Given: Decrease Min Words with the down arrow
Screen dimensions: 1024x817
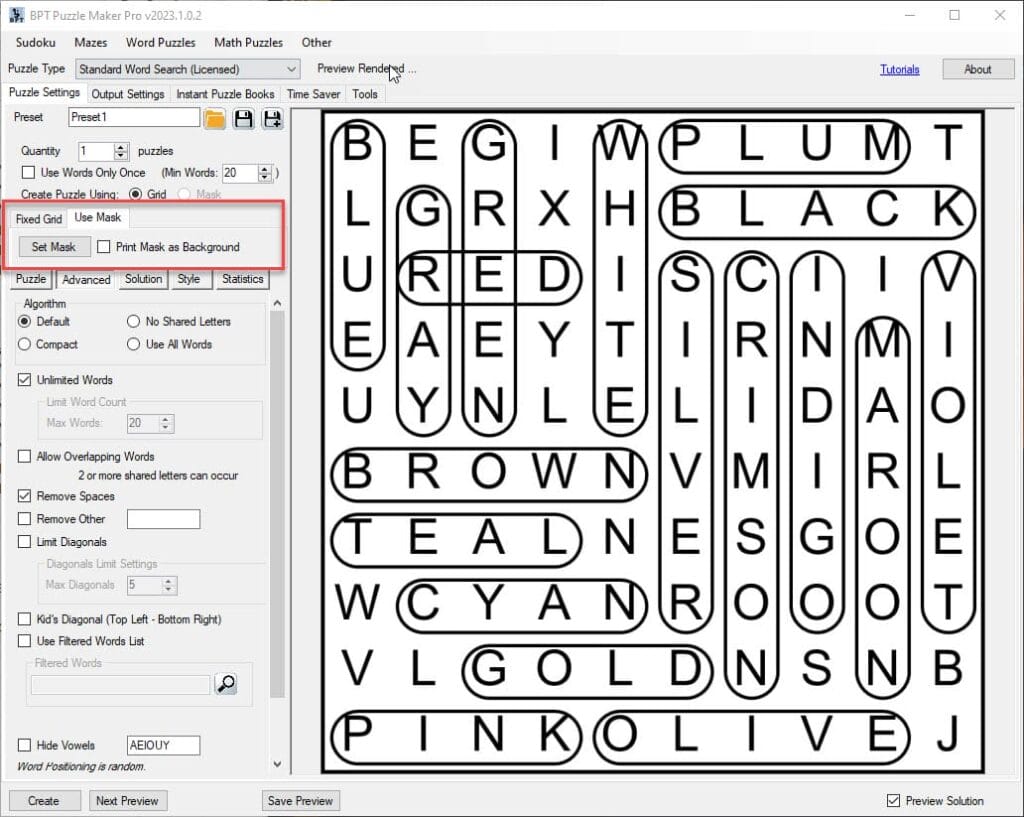Looking at the screenshot, I should coord(264,177).
